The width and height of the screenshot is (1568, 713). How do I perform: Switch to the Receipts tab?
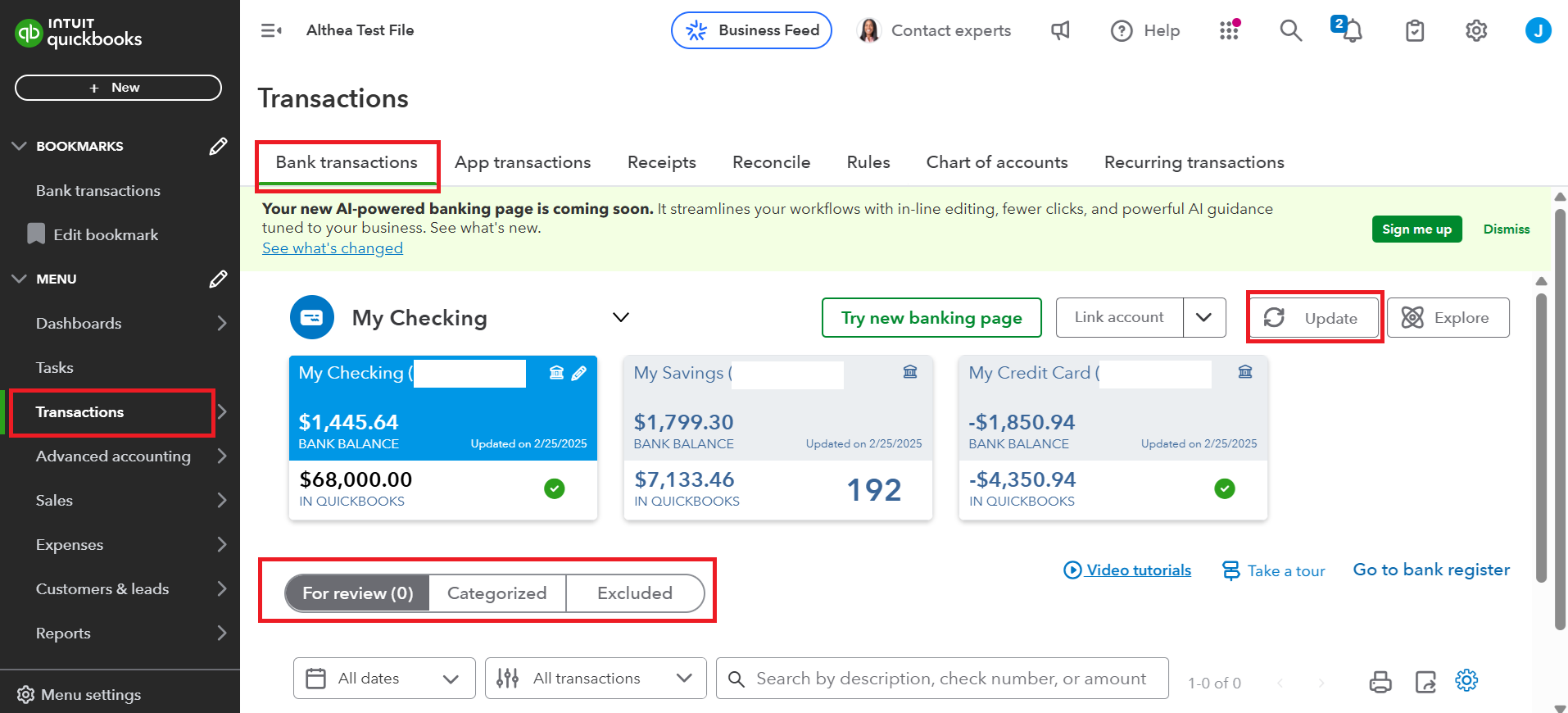click(x=662, y=162)
